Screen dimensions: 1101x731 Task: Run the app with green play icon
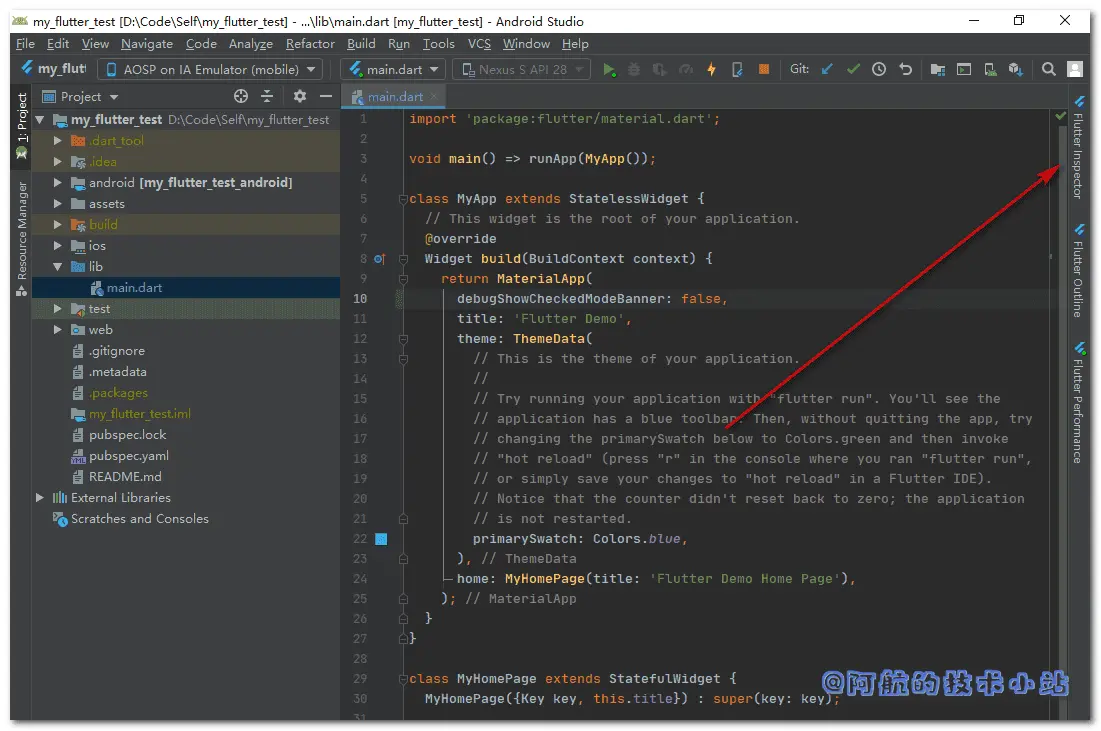point(609,70)
